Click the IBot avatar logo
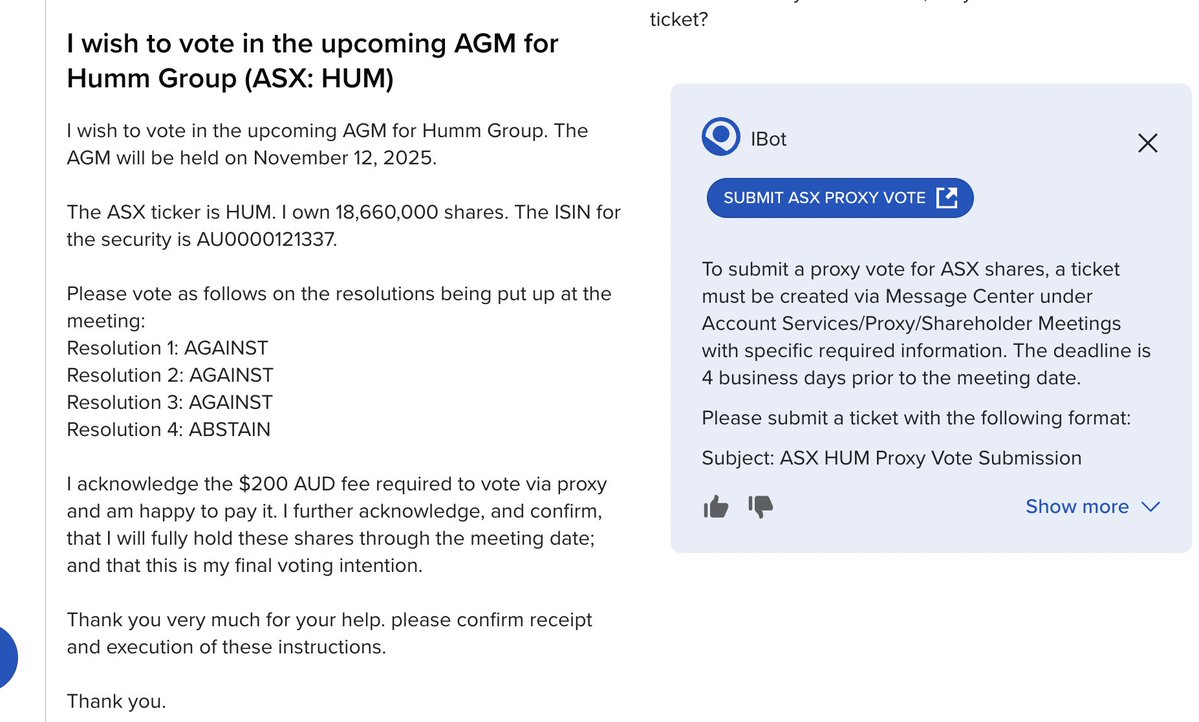This screenshot has width=1199, height=722. (x=720, y=137)
